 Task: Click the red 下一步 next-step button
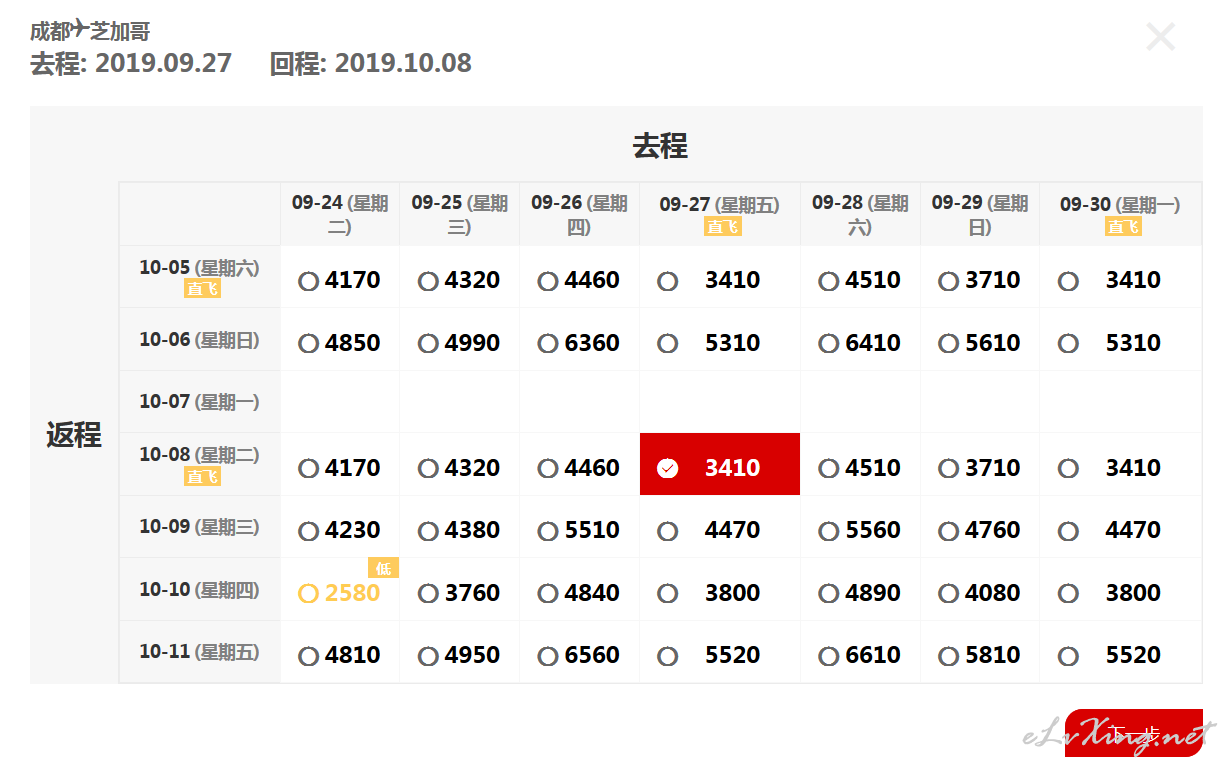click(x=1133, y=735)
